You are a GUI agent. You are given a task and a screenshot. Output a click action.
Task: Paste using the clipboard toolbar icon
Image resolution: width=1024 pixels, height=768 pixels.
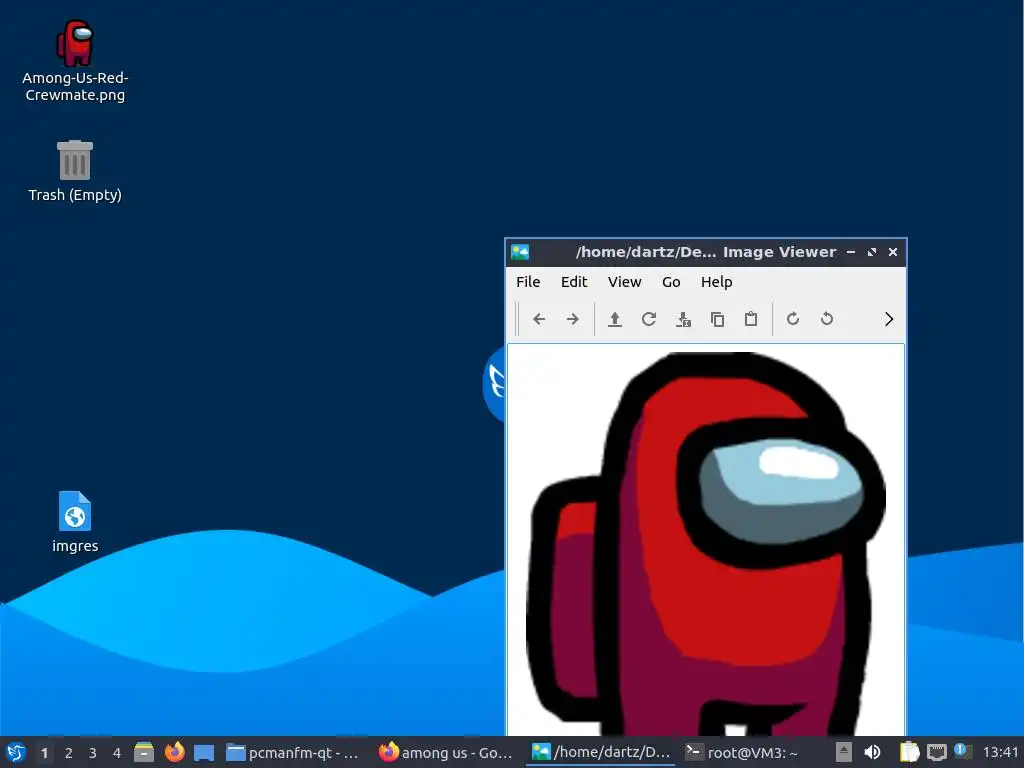coord(751,319)
